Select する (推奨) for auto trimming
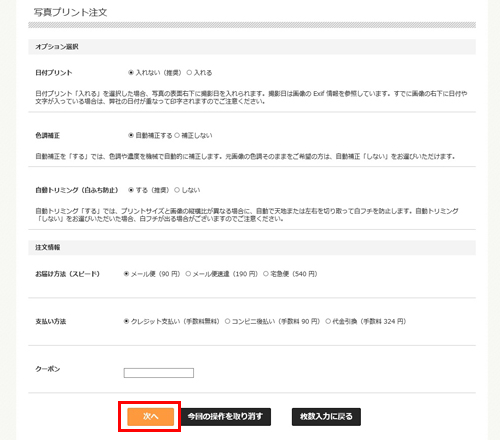 pyautogui.click(x=131, y=190)
